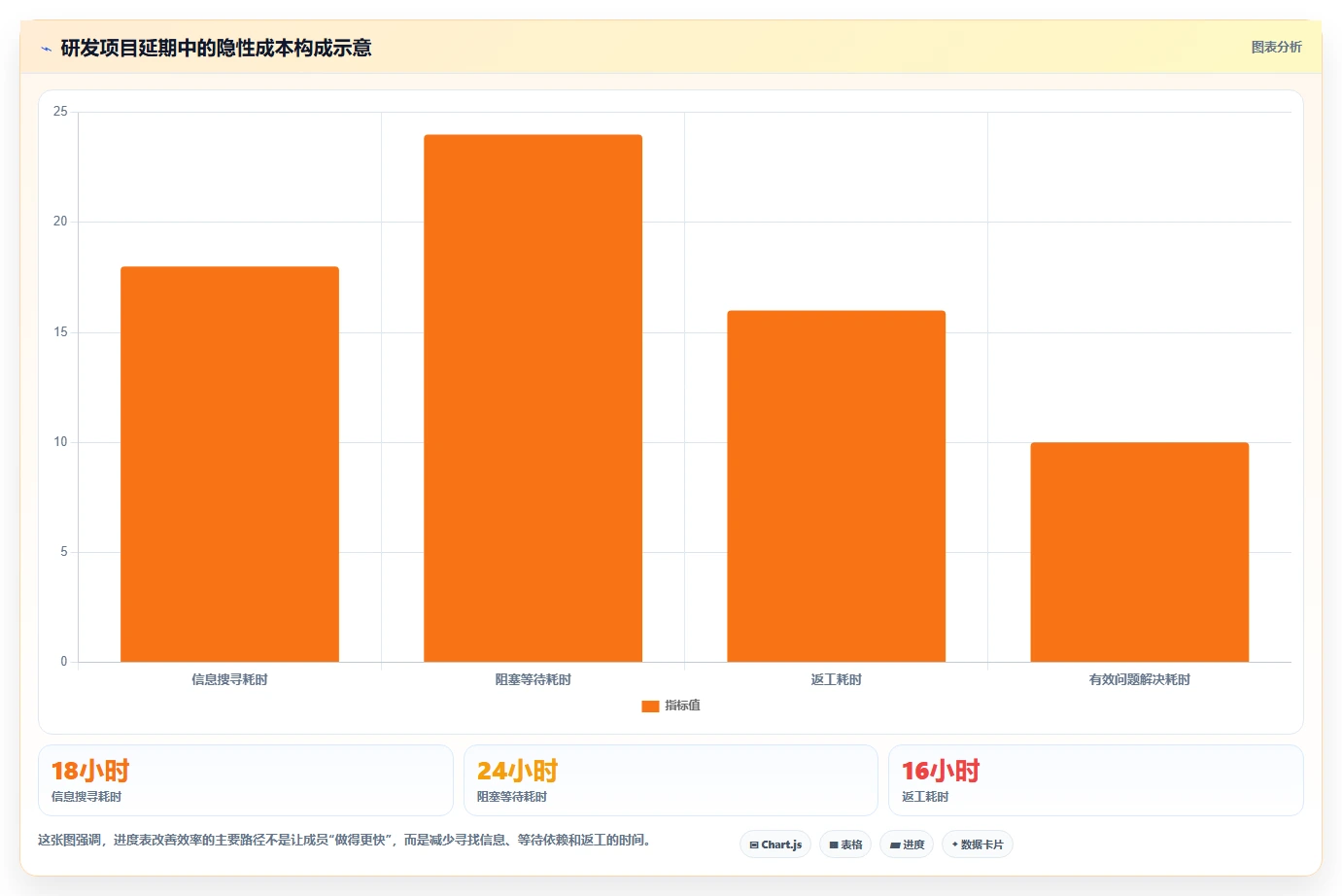Click 信息搜寻耗时 caption under 18小时
The image size is (1342, 896).
86,797
